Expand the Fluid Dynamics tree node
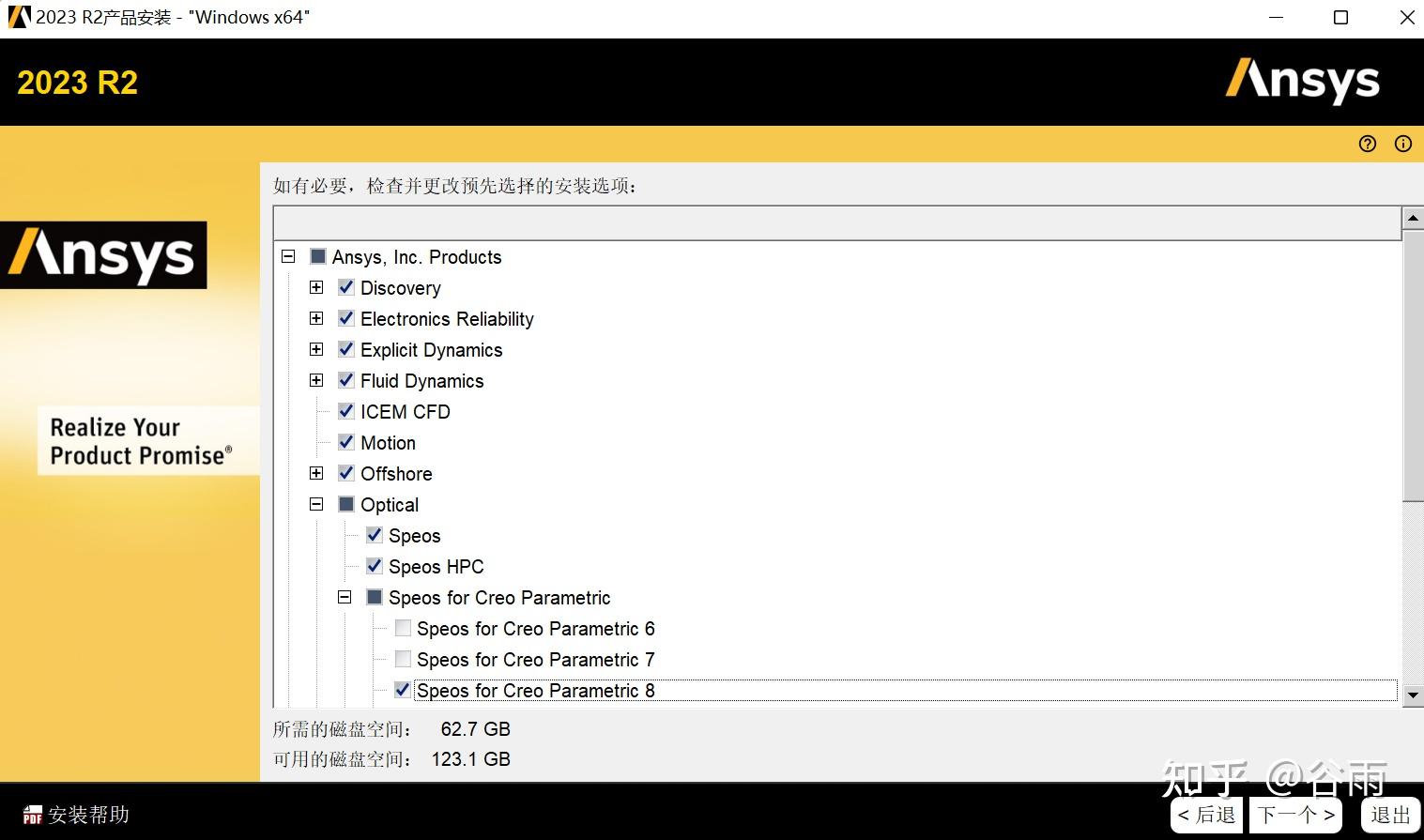This screenshot has width=1424, height=840. 315,379
